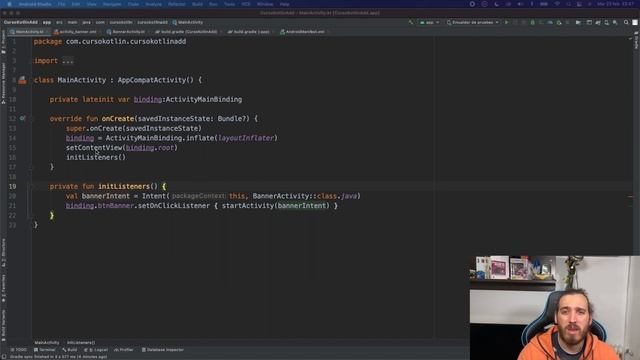Open the Code menu
The width and height of the screenshot is (640, 360).
click(x=133, y=4)
